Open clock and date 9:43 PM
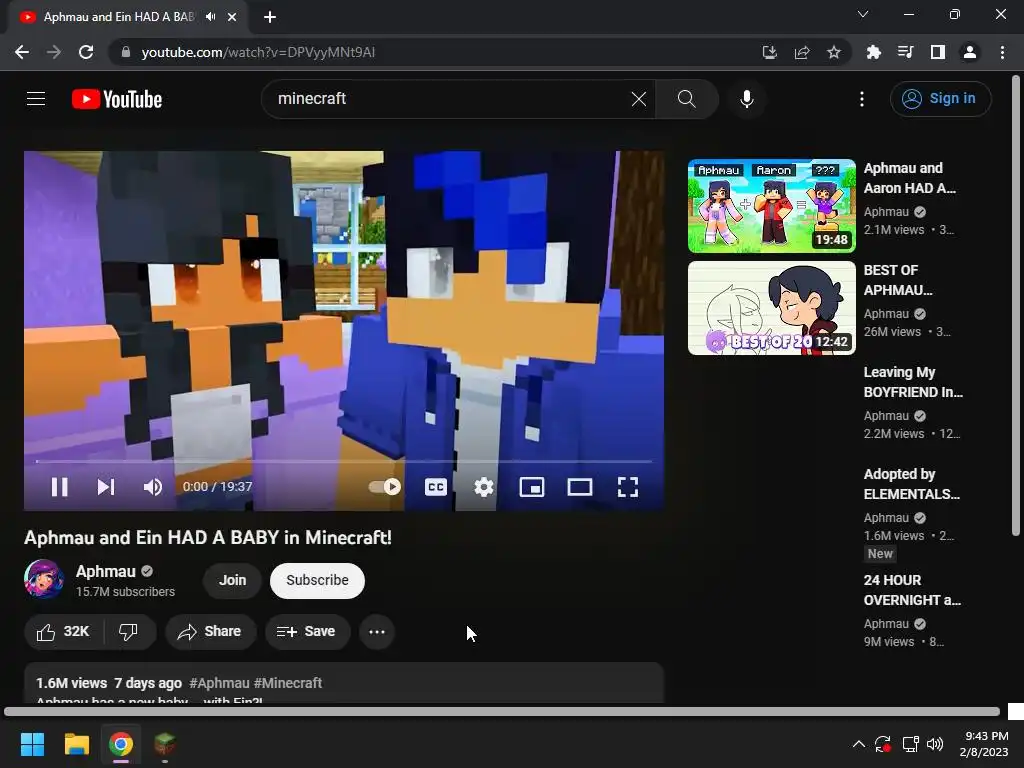This screenshot has height=768, width=1024. click(x=984, y=744)
